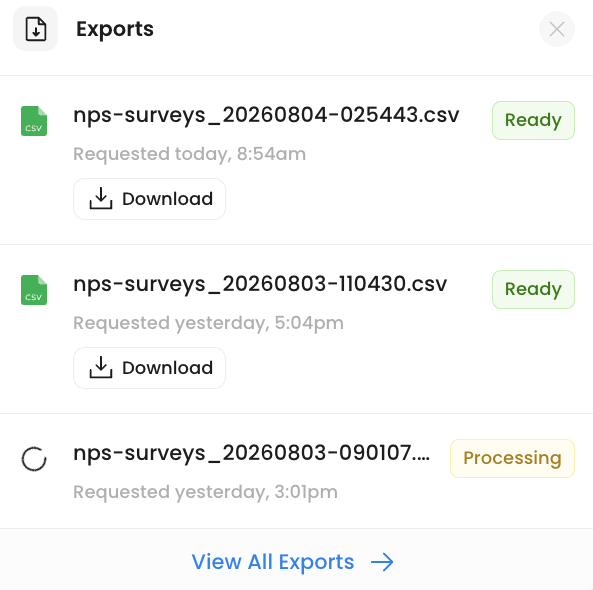Select file name nps-surveys_20260803-110430.csv
The height and width of the screenshot is (590, 593).
pos(260,284)
